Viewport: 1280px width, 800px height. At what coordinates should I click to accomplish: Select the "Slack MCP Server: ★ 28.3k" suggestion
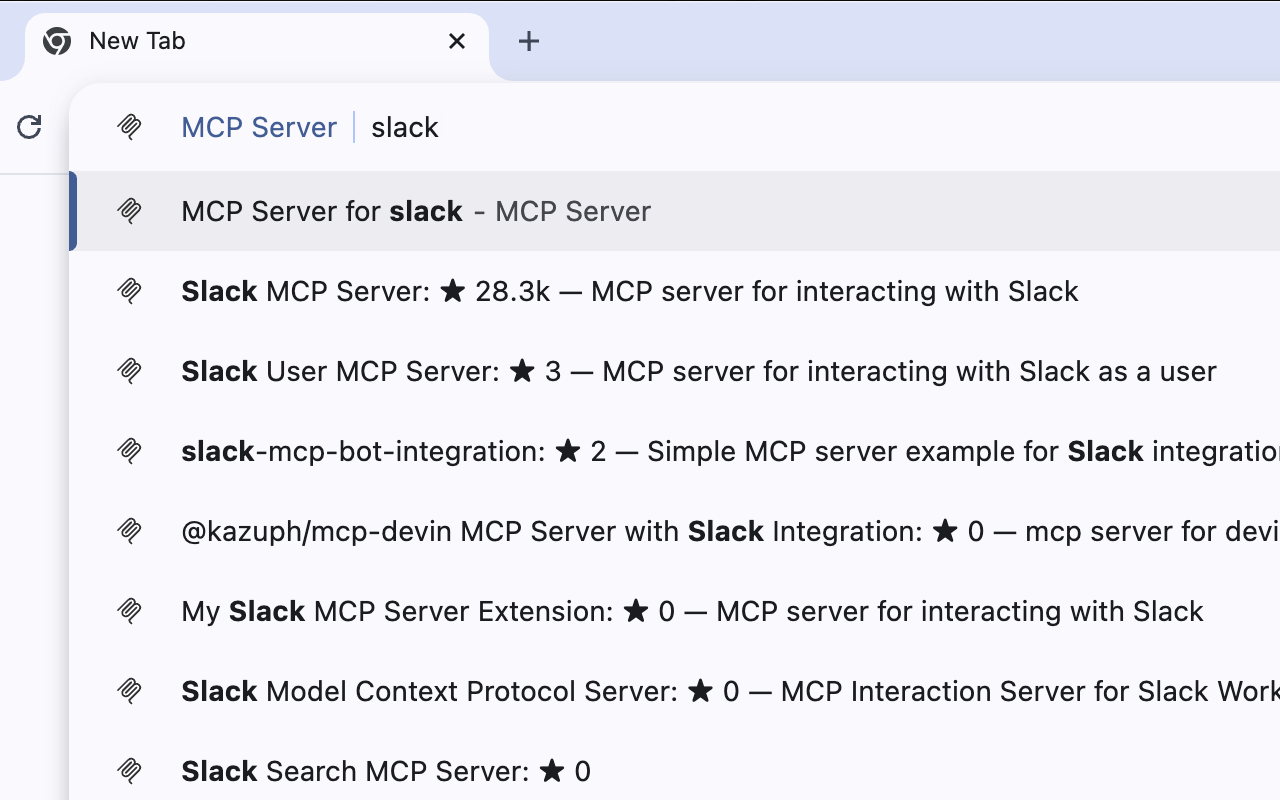click(629, 291)
